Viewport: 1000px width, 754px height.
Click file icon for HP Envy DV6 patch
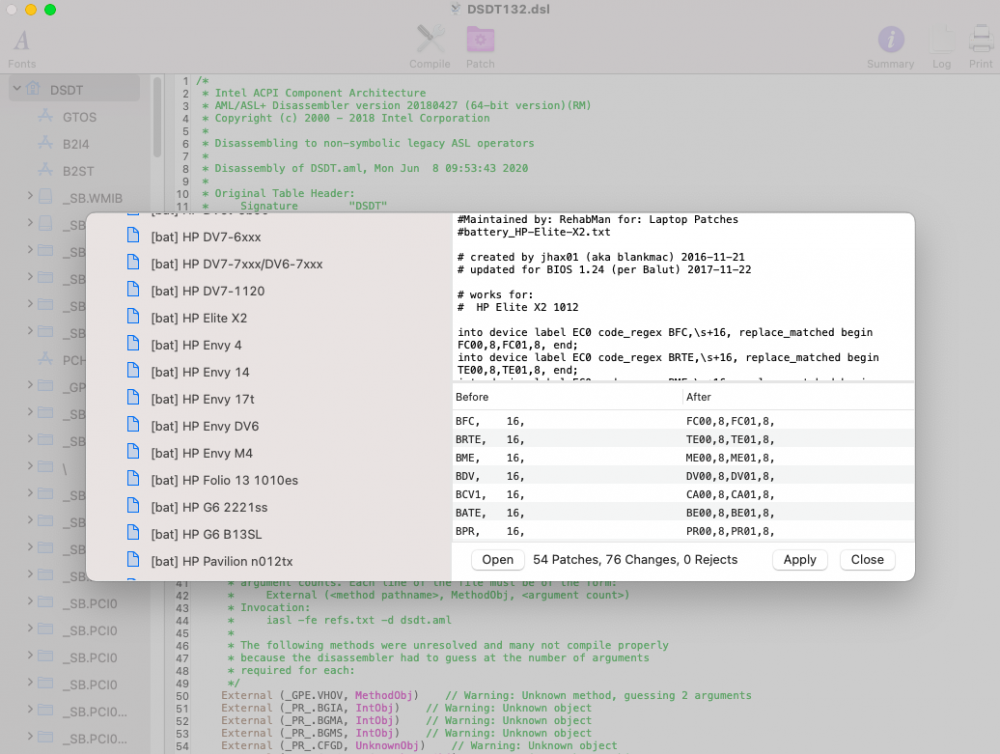click(x=133, y=425)
